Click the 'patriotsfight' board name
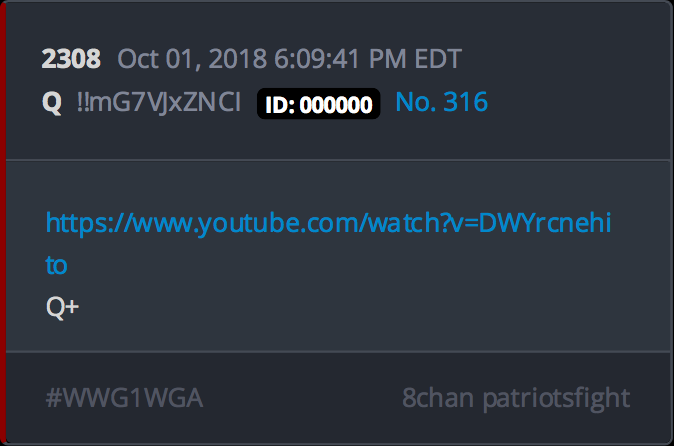Viewport: 674px width, 446px height. [556, 398]
